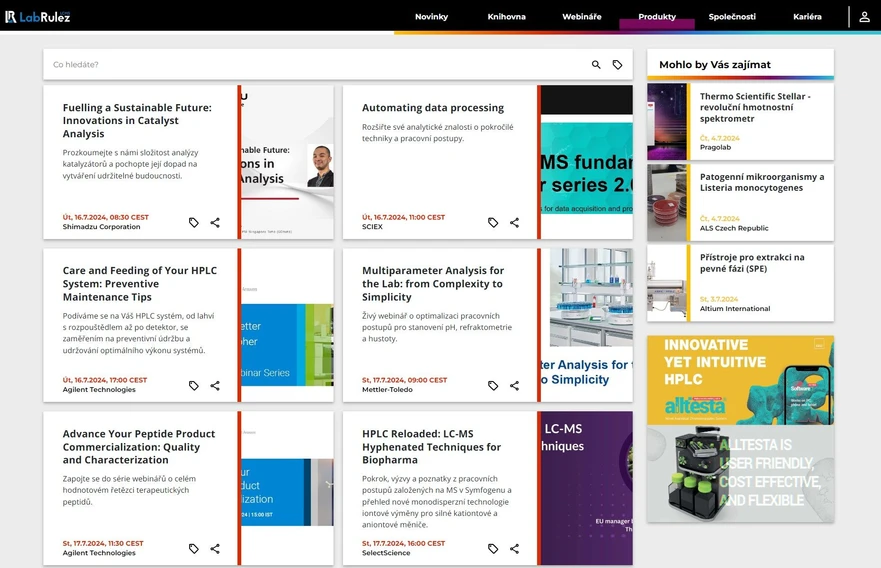
Task: Go to Webináře section
Action: [582, 16]
